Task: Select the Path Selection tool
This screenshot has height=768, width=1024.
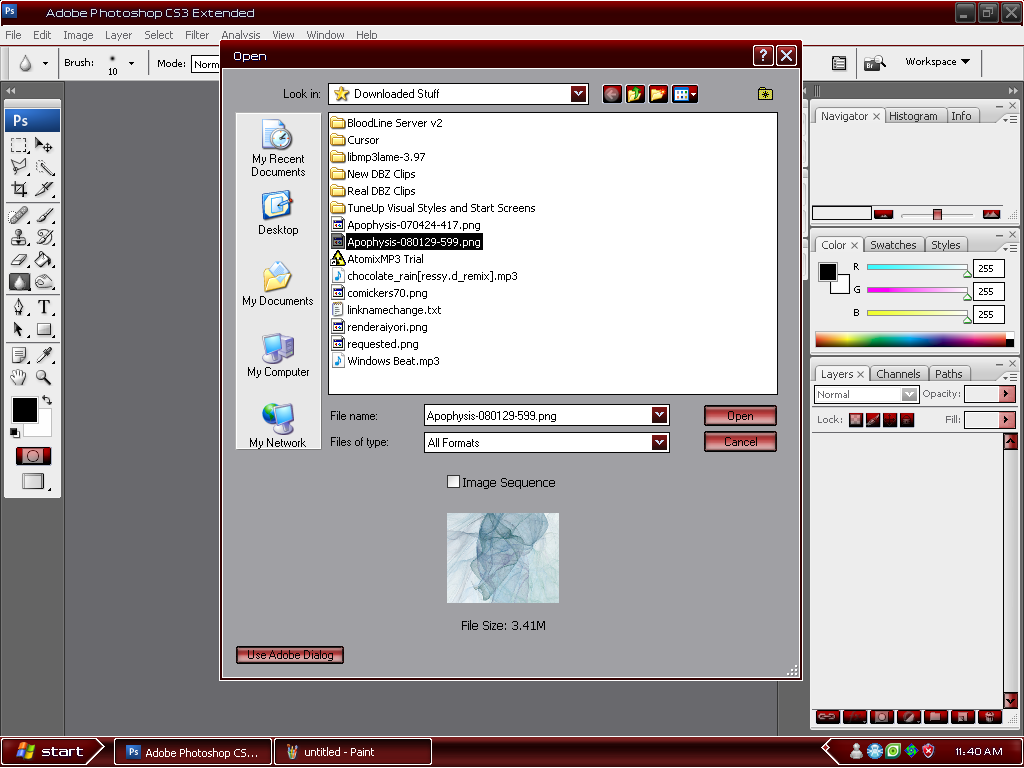Action: (19, 329)
